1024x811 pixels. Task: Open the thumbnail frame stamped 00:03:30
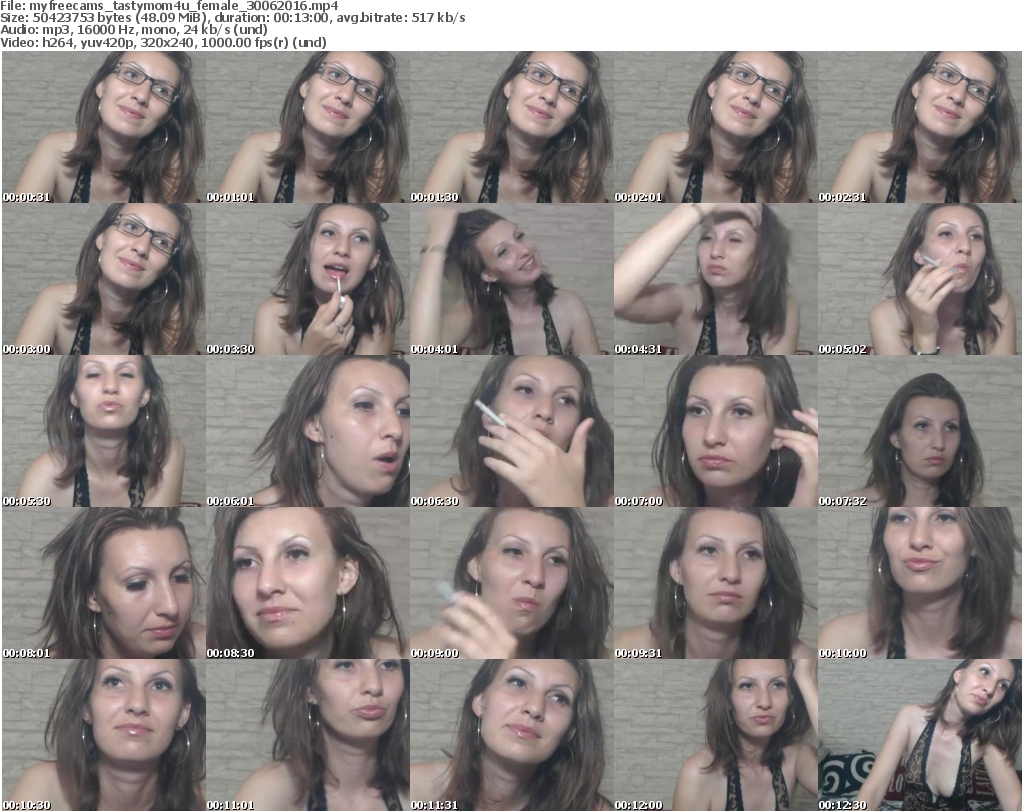click(x=308, y=279)
